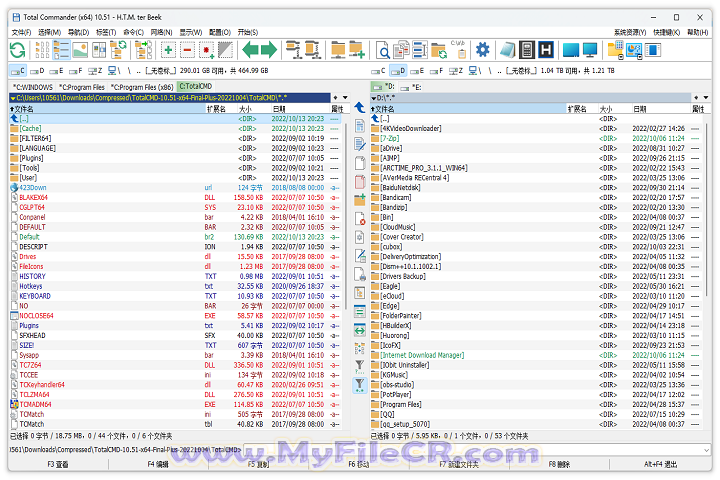The width and height of the screenshot is (720, 480).
Task: Click the F7 新建文件夹 button
Action: [x=459, y=464]
